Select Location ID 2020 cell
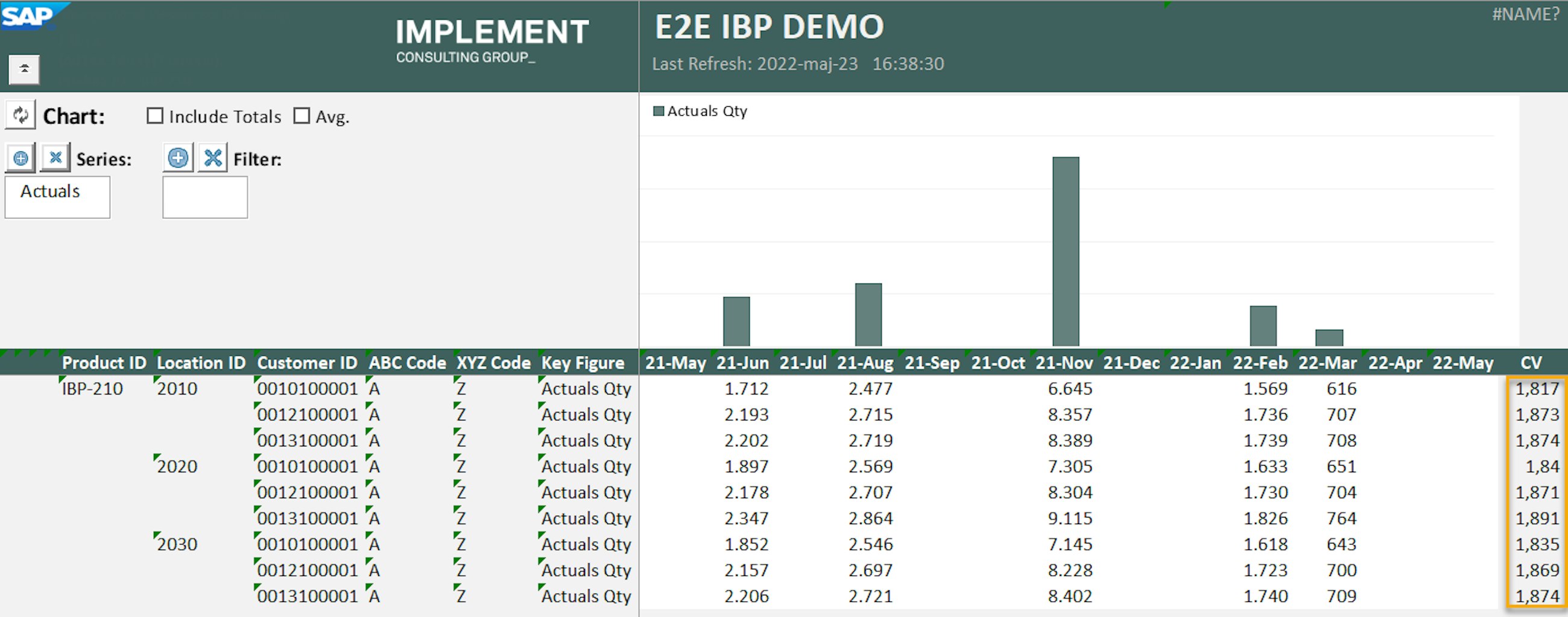Screen dimensions: 1568x617 [x=177, y=467]
